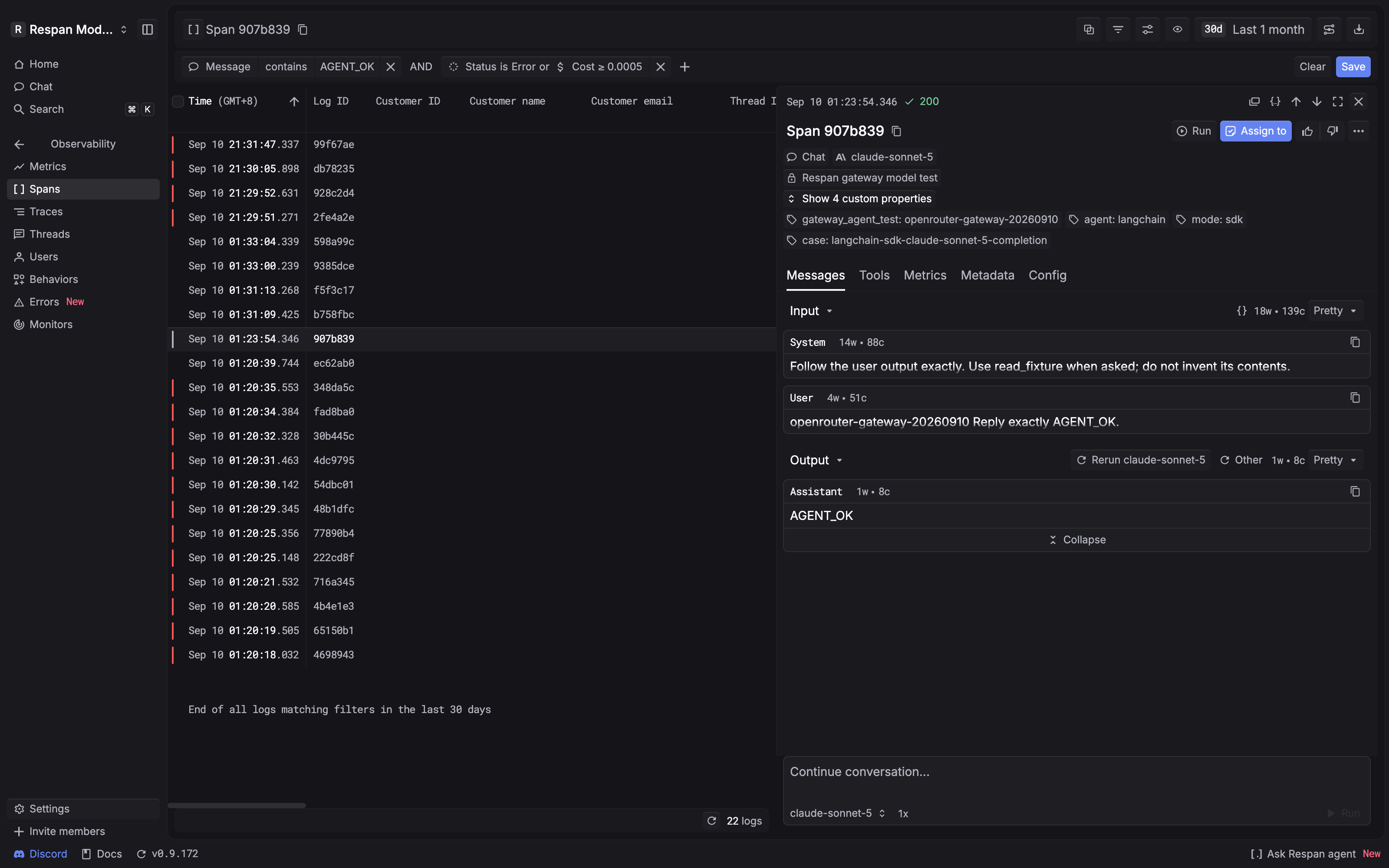The height and width of the screenshot is (868, 1389).
Task: Click the input JSON braces icon
Action: [x=1241, y=311]
